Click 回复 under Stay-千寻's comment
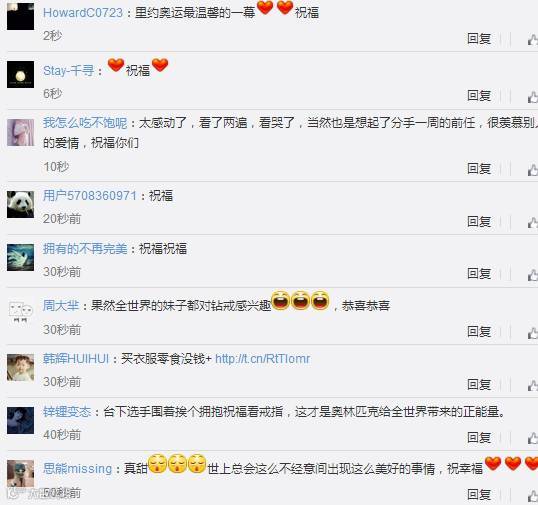The width and height of the screenshot is (538, 505). (x=479, y=96)
